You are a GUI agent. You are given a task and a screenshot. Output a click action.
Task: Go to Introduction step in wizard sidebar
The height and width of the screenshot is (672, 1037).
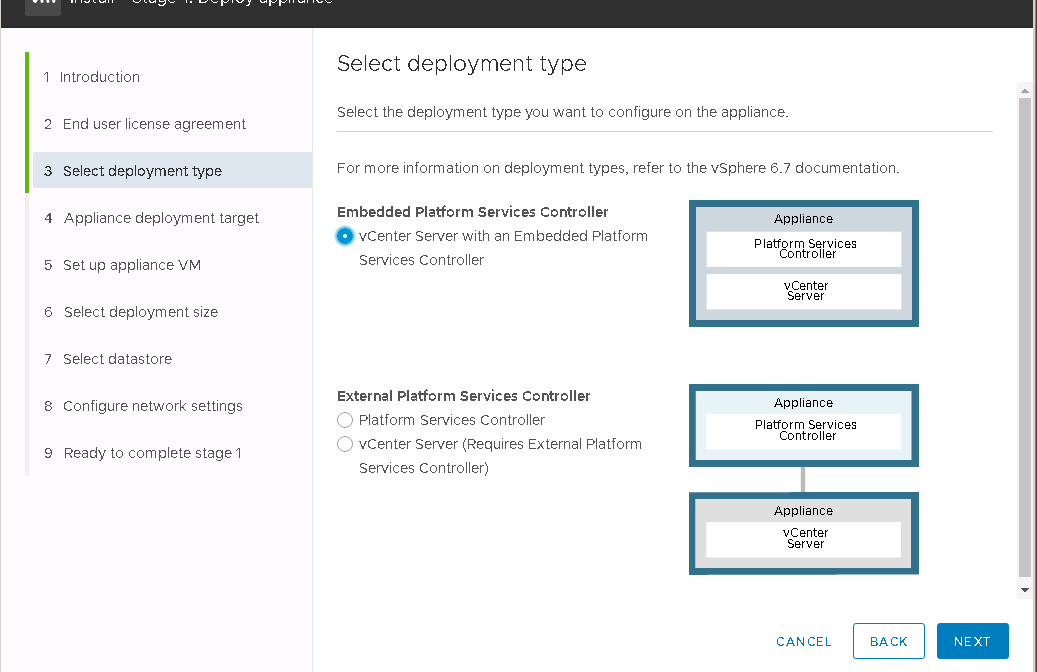100,77
